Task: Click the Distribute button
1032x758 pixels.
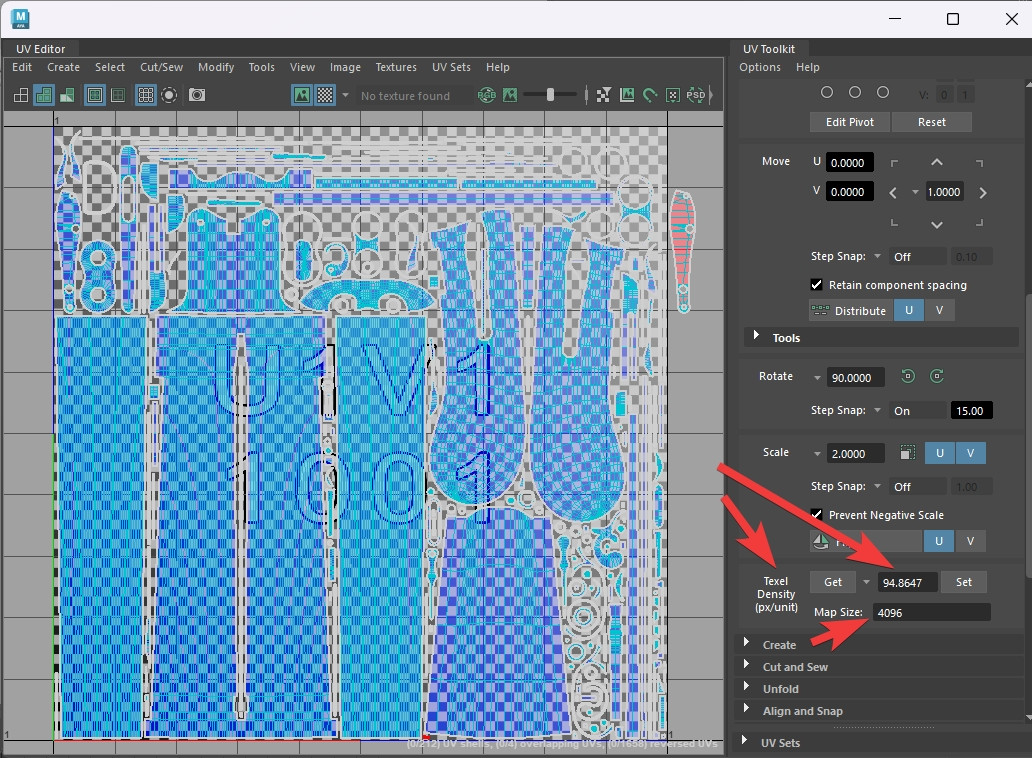Action: point(850,311)
